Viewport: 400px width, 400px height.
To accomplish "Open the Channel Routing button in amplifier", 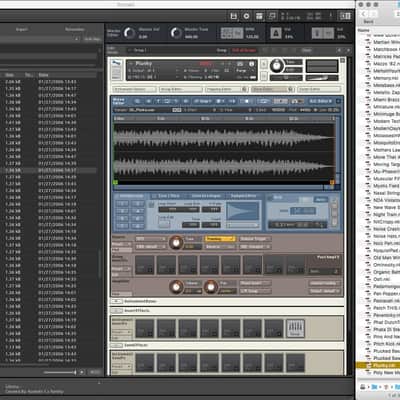I will tap(324, 283).
